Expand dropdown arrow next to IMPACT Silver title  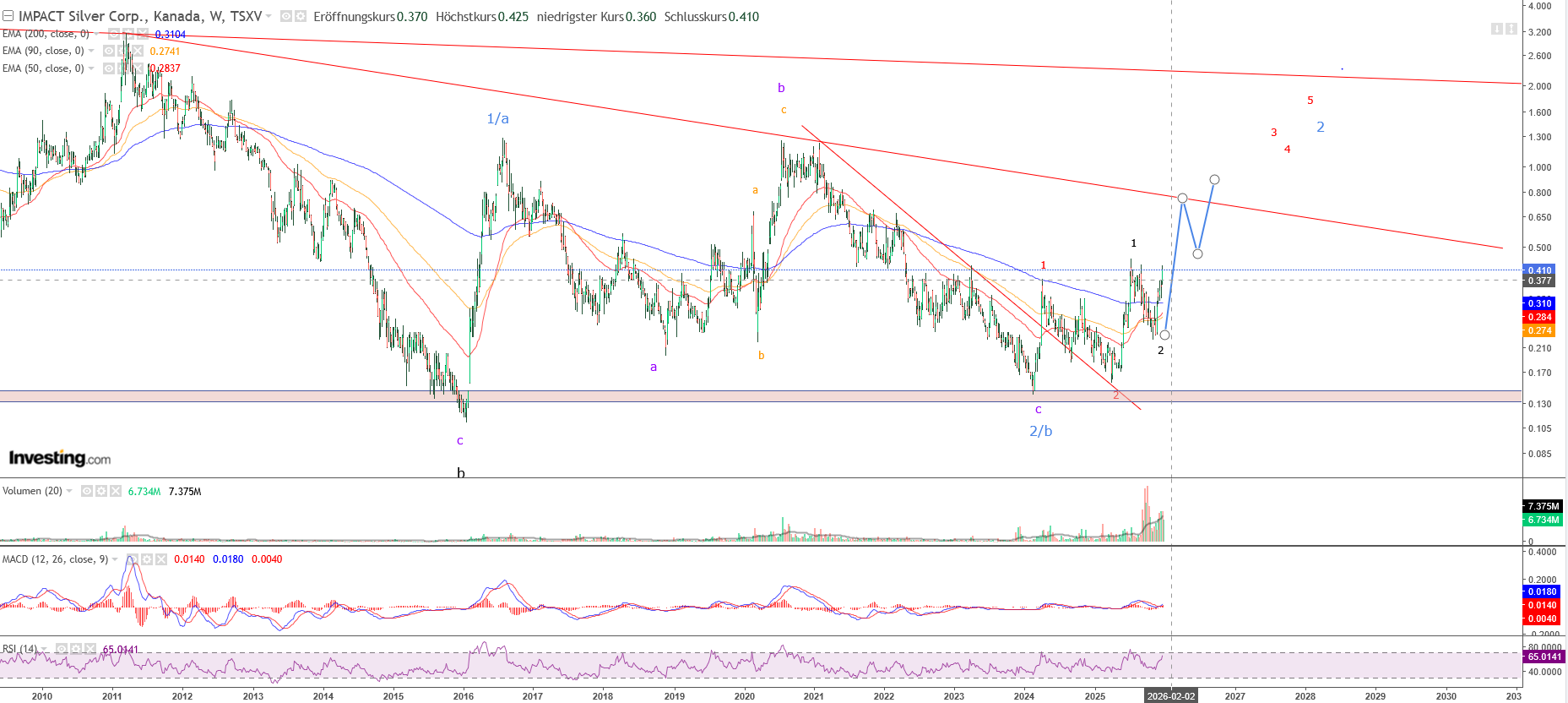pos(269,16)
